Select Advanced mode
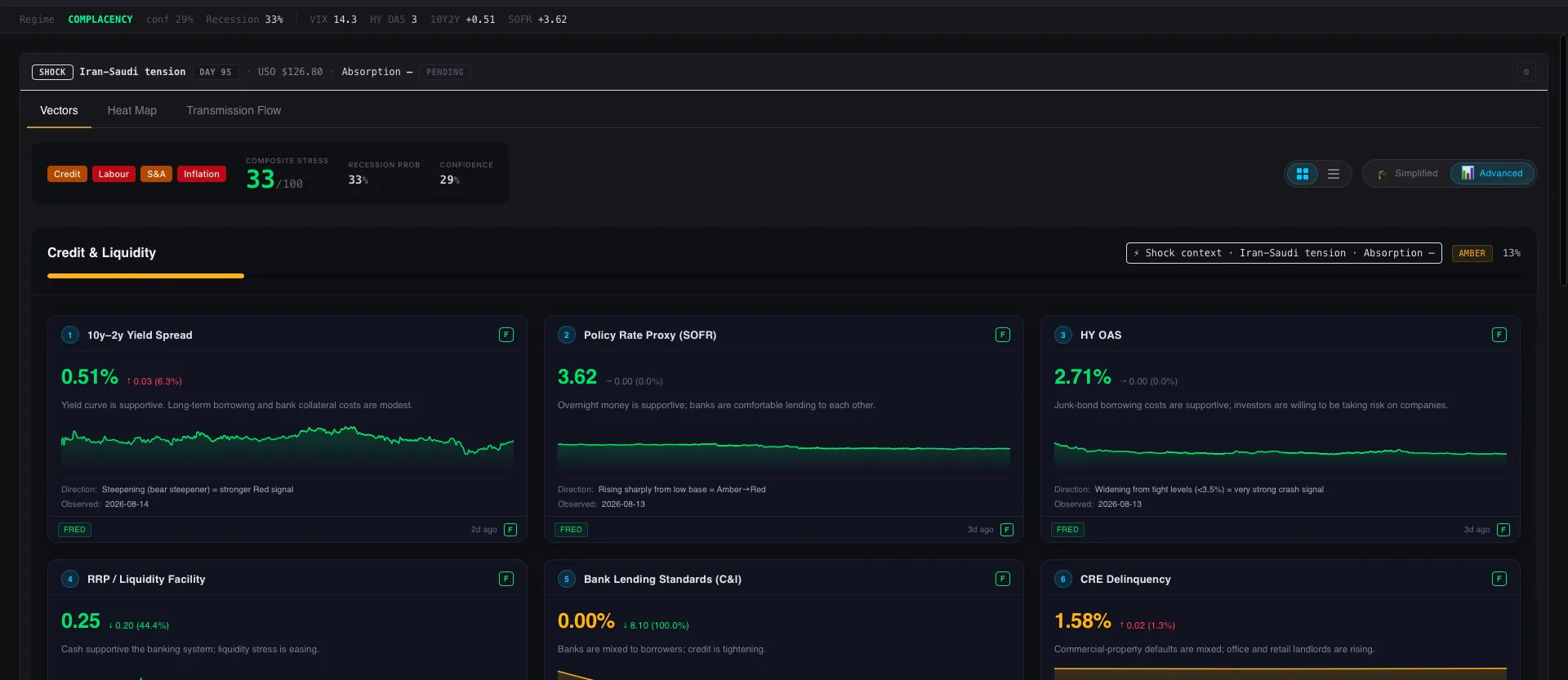The image size is (1568, 680). (x=1492, y=174)
